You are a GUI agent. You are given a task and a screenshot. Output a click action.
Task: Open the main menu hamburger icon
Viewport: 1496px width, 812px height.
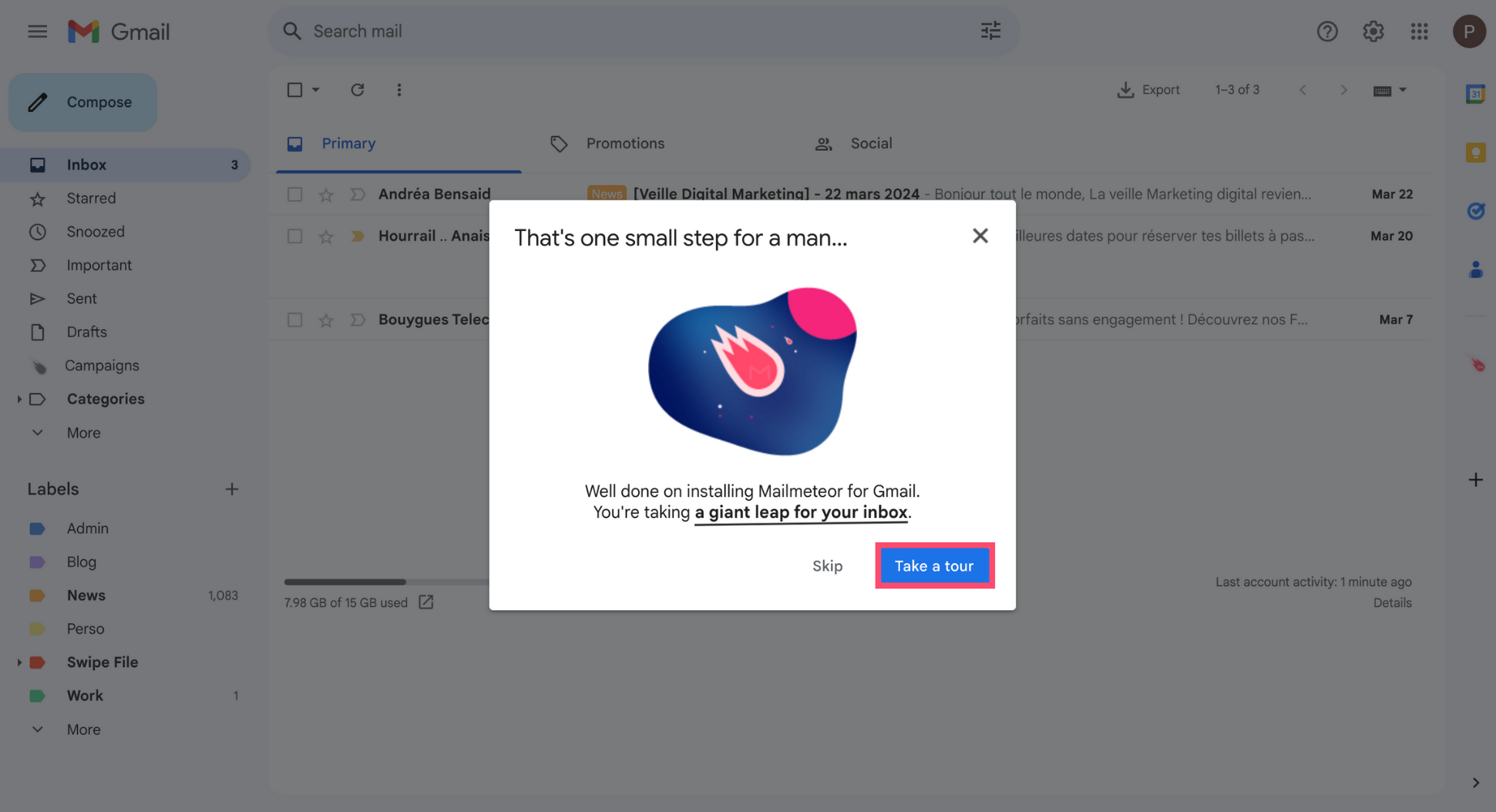37,32
